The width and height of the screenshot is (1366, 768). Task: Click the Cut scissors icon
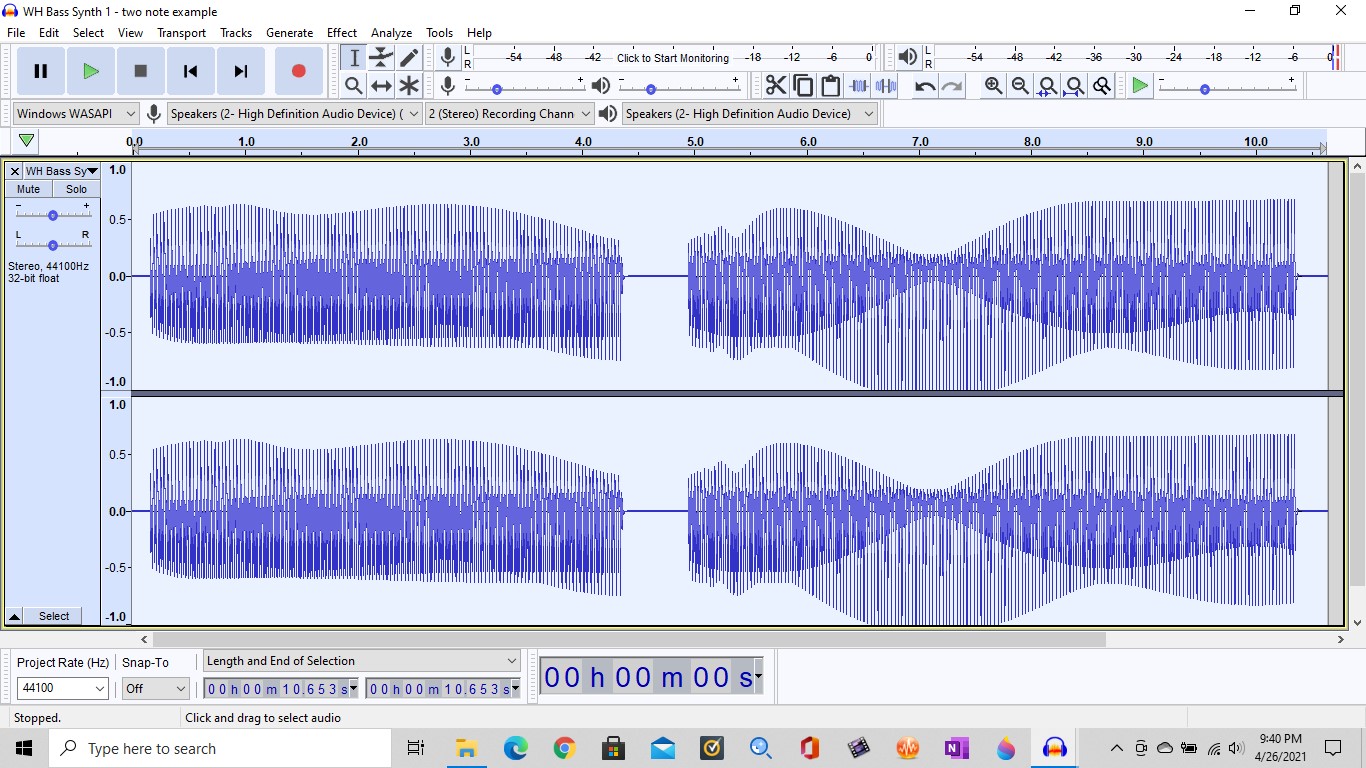pos(776,86)
